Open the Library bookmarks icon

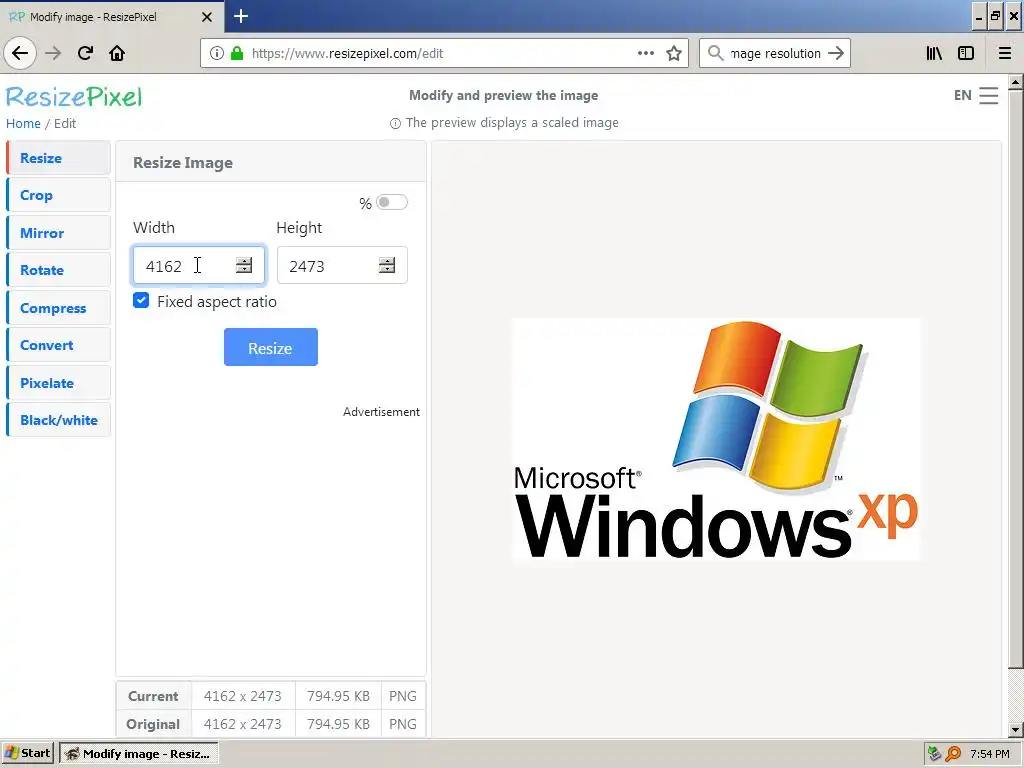click(x=934, y=54)
